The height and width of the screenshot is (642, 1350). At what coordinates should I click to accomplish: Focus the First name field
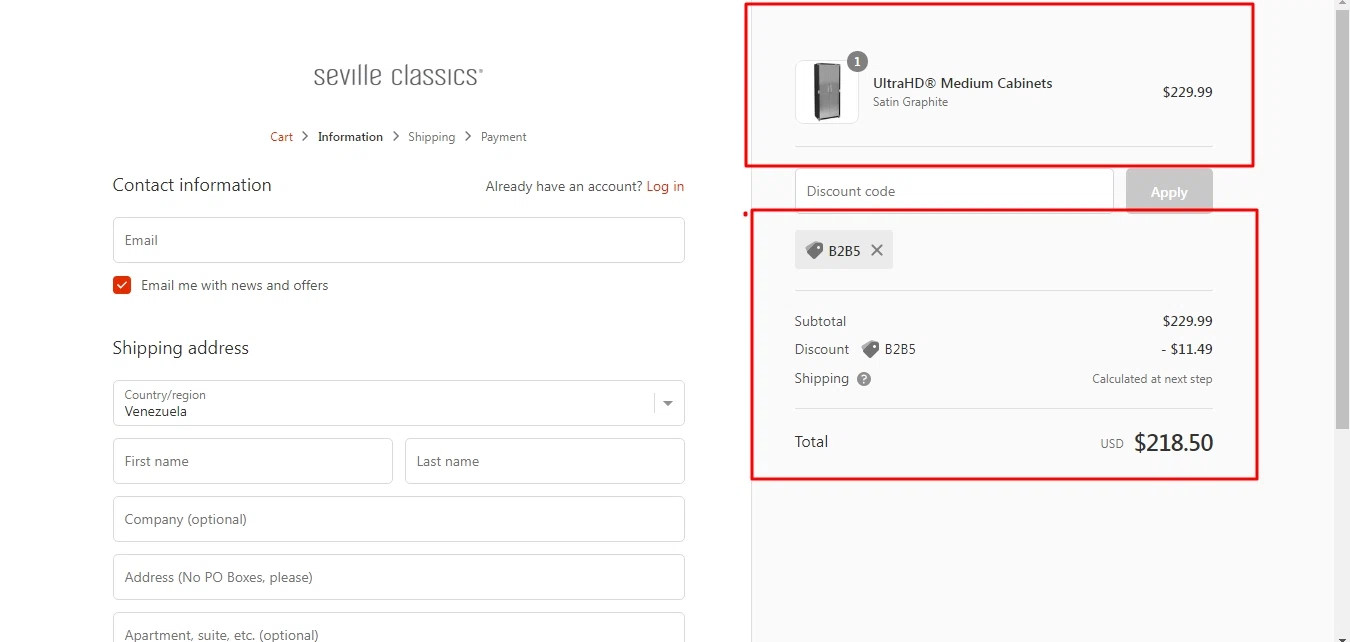(x=253, y=461)
